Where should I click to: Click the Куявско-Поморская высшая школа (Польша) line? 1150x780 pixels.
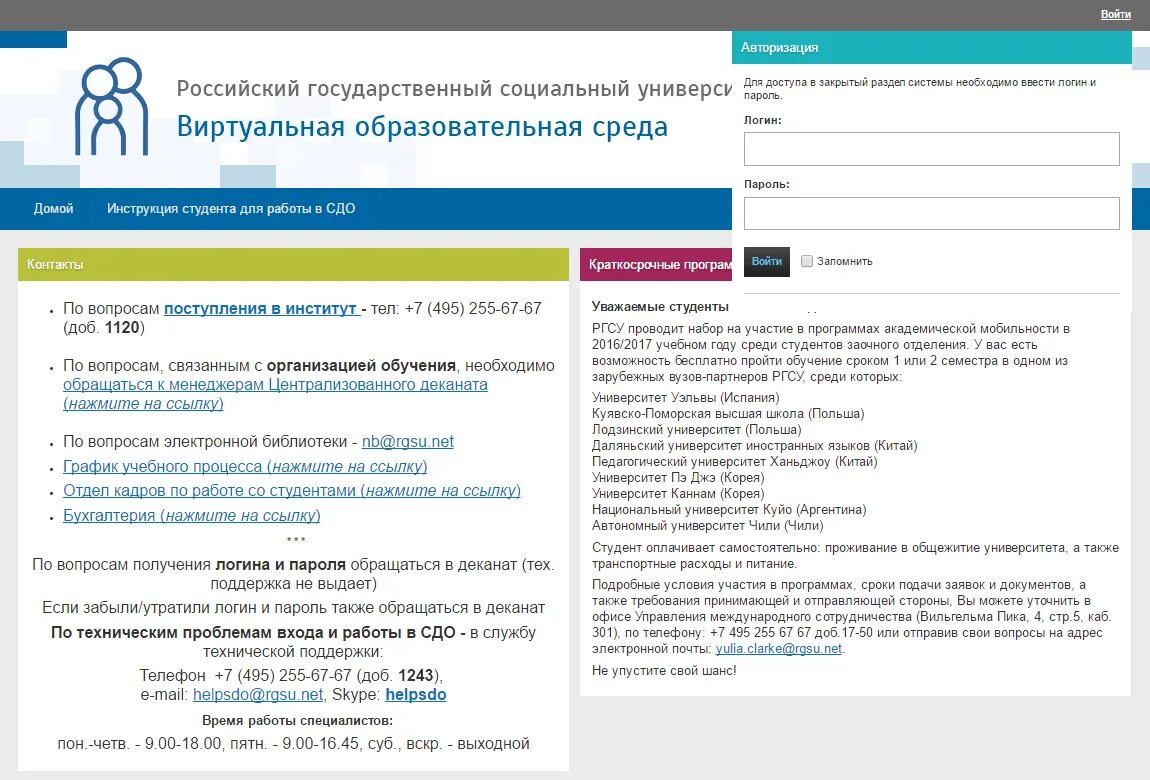728,413
